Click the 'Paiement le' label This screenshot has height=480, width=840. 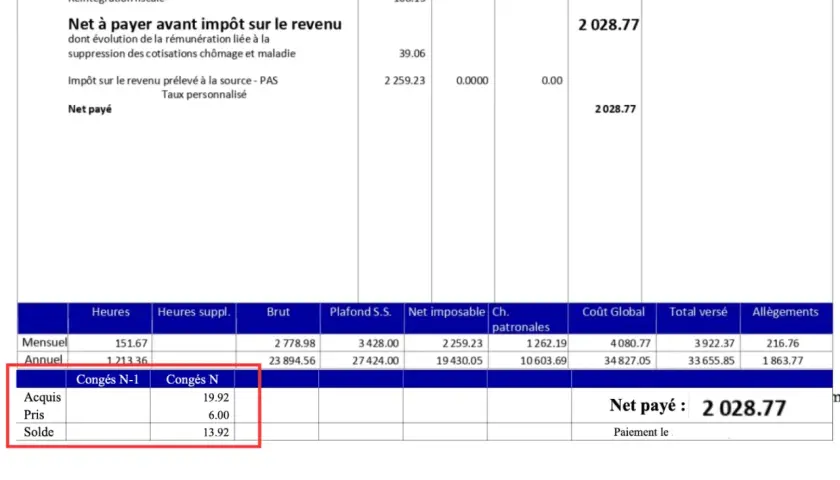tap(641, 432)
